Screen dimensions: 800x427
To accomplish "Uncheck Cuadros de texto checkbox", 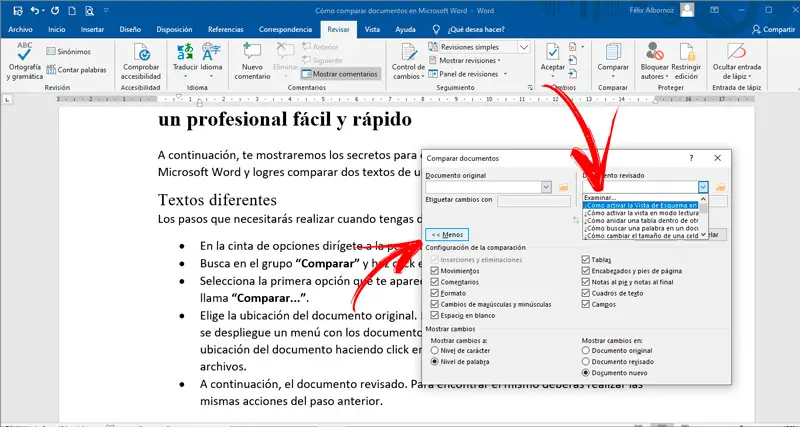I will coord(586,293).
